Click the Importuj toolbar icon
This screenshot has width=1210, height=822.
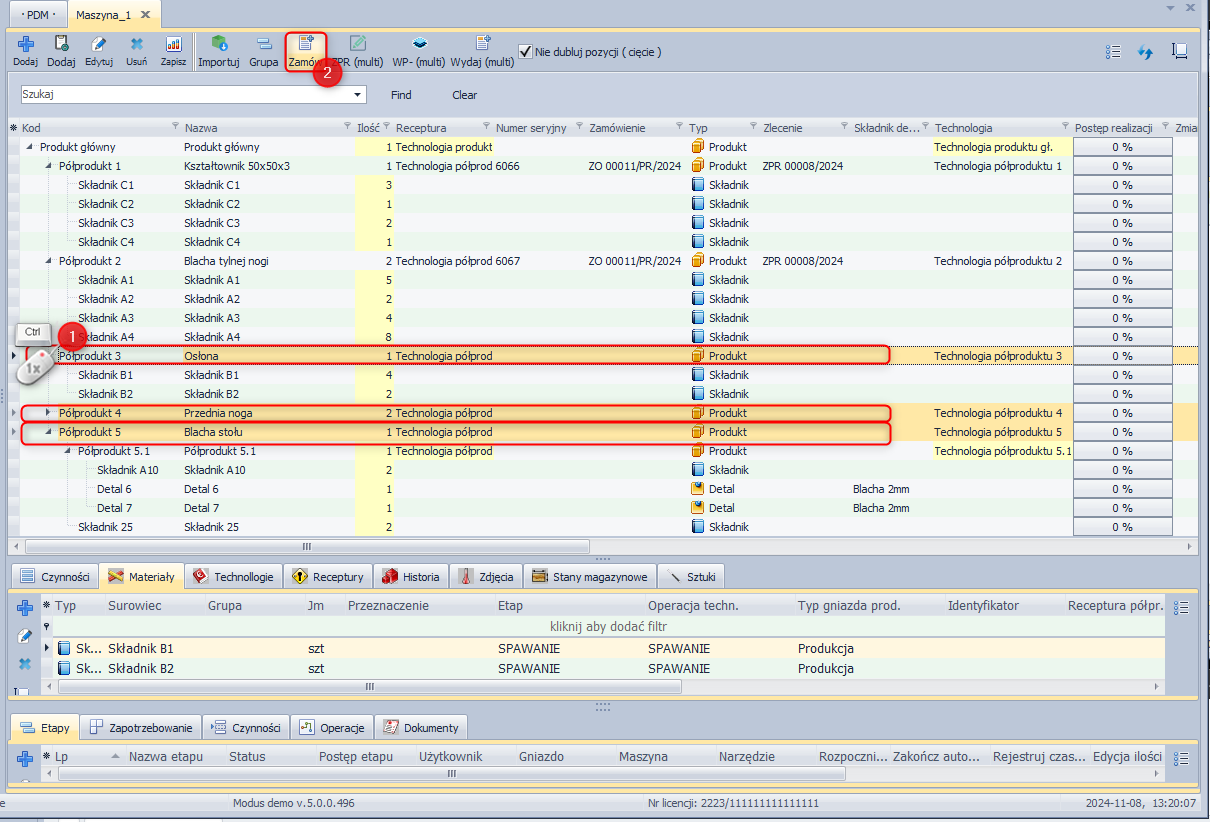pyautogui.click(x=218, y=44)
